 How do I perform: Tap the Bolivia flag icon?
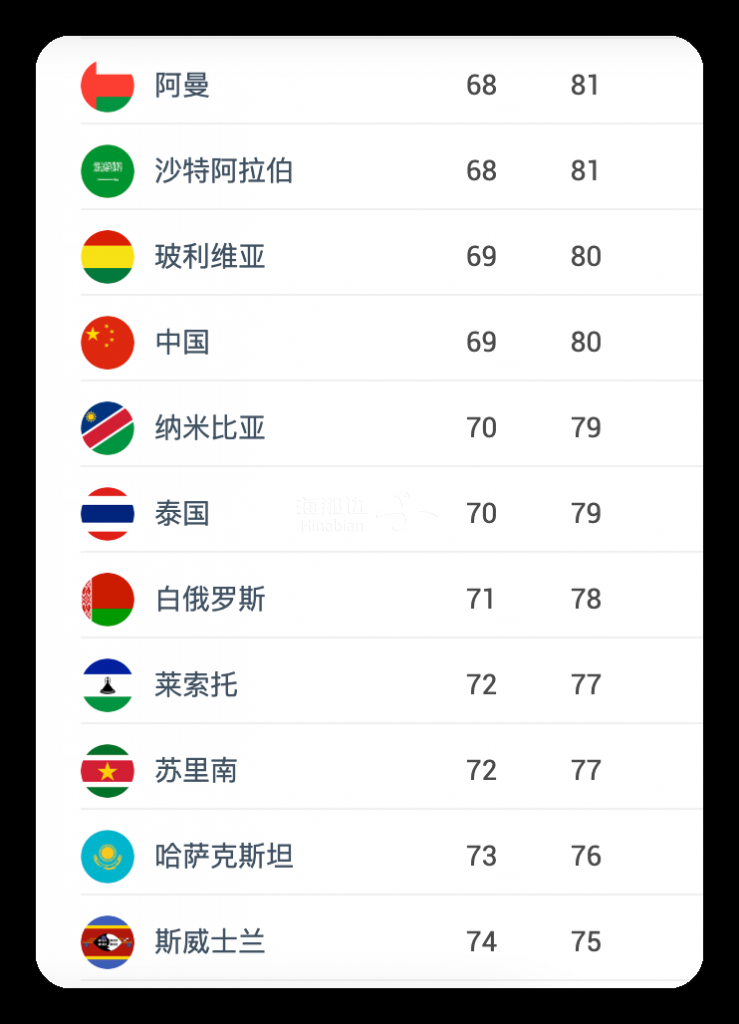107,257
